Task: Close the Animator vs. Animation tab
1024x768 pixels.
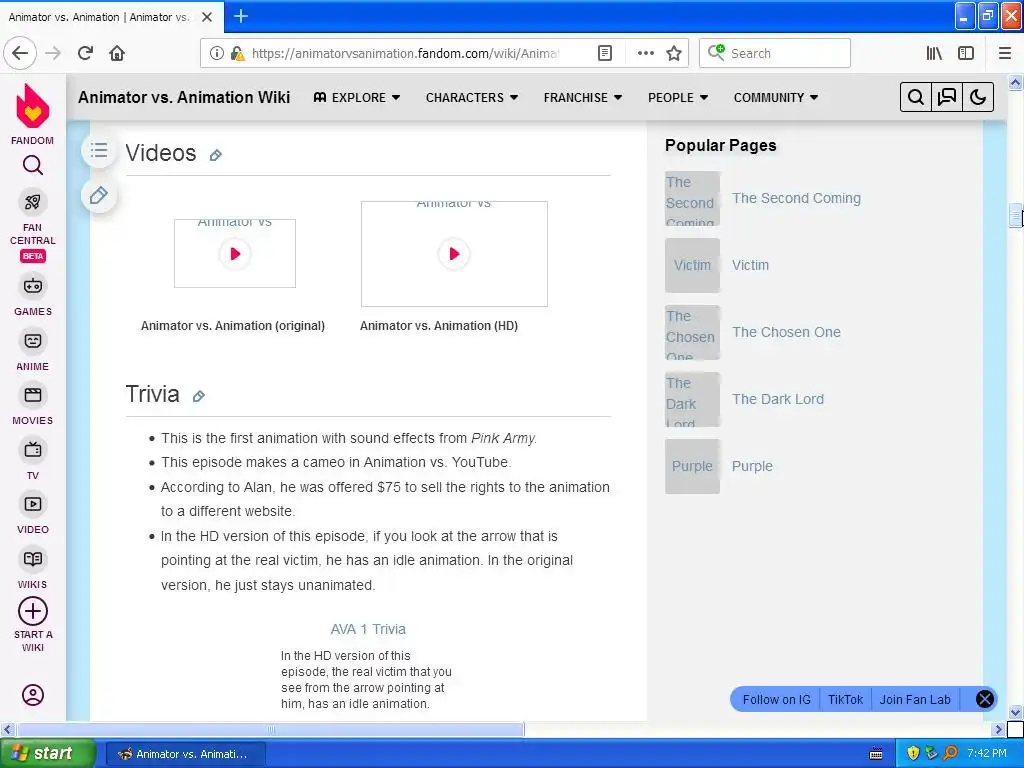Action: pyautogui.click(x=207, y=17)
